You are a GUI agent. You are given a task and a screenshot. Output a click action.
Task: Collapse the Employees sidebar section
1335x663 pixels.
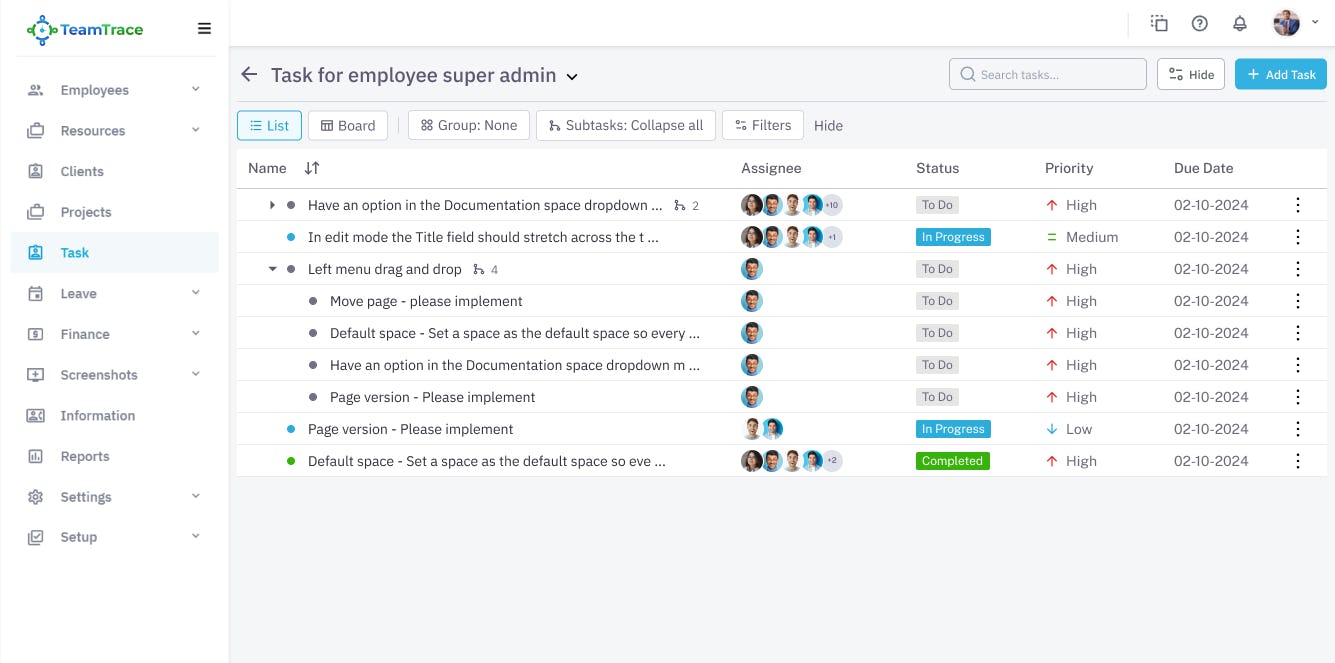click(196, 89)
